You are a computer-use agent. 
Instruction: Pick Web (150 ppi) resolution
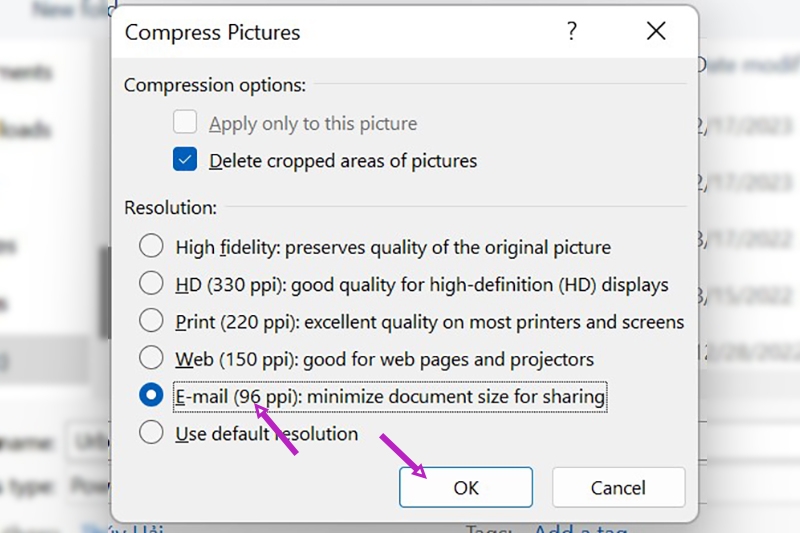tap(151, 358)
